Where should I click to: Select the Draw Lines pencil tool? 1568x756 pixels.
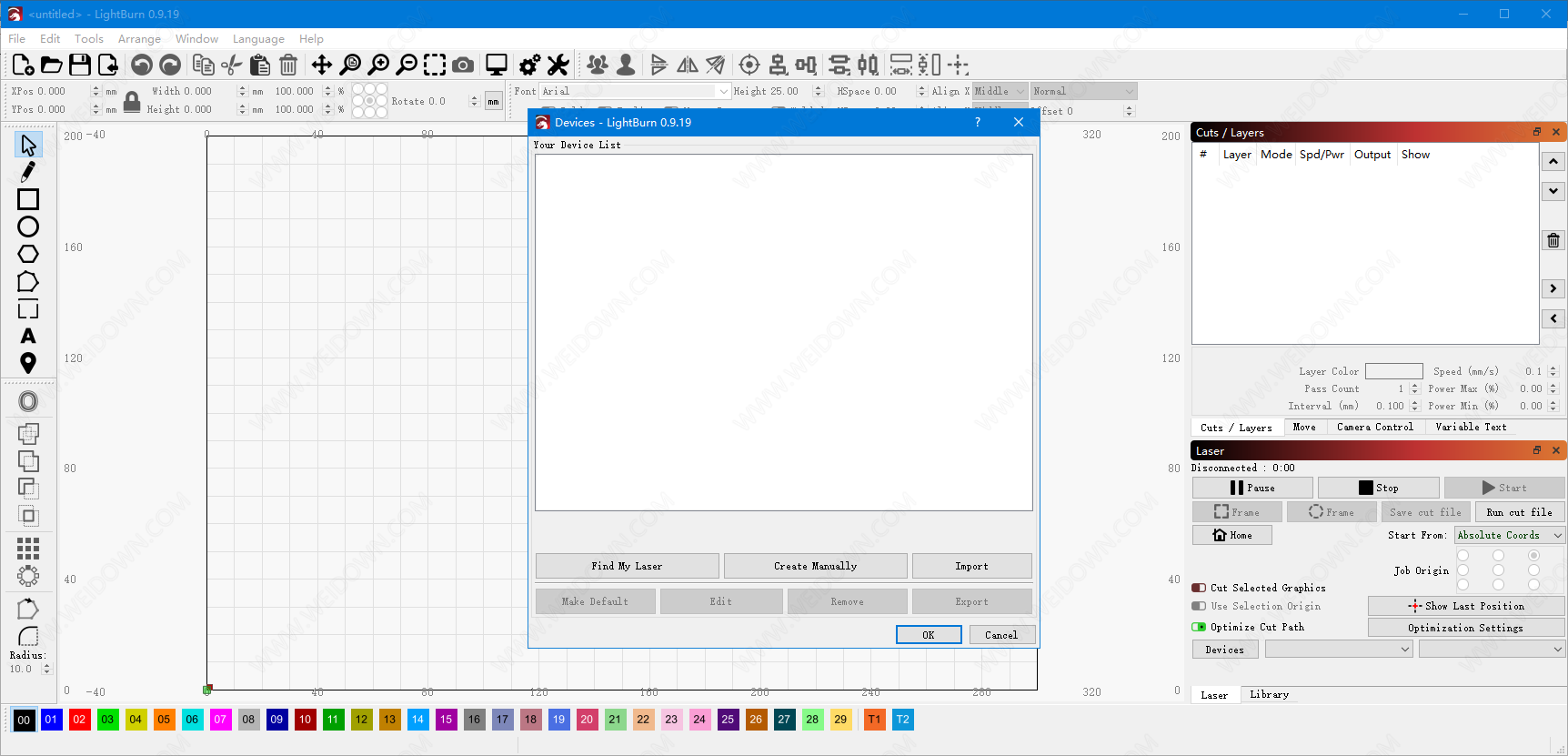[x=28, y=172]
